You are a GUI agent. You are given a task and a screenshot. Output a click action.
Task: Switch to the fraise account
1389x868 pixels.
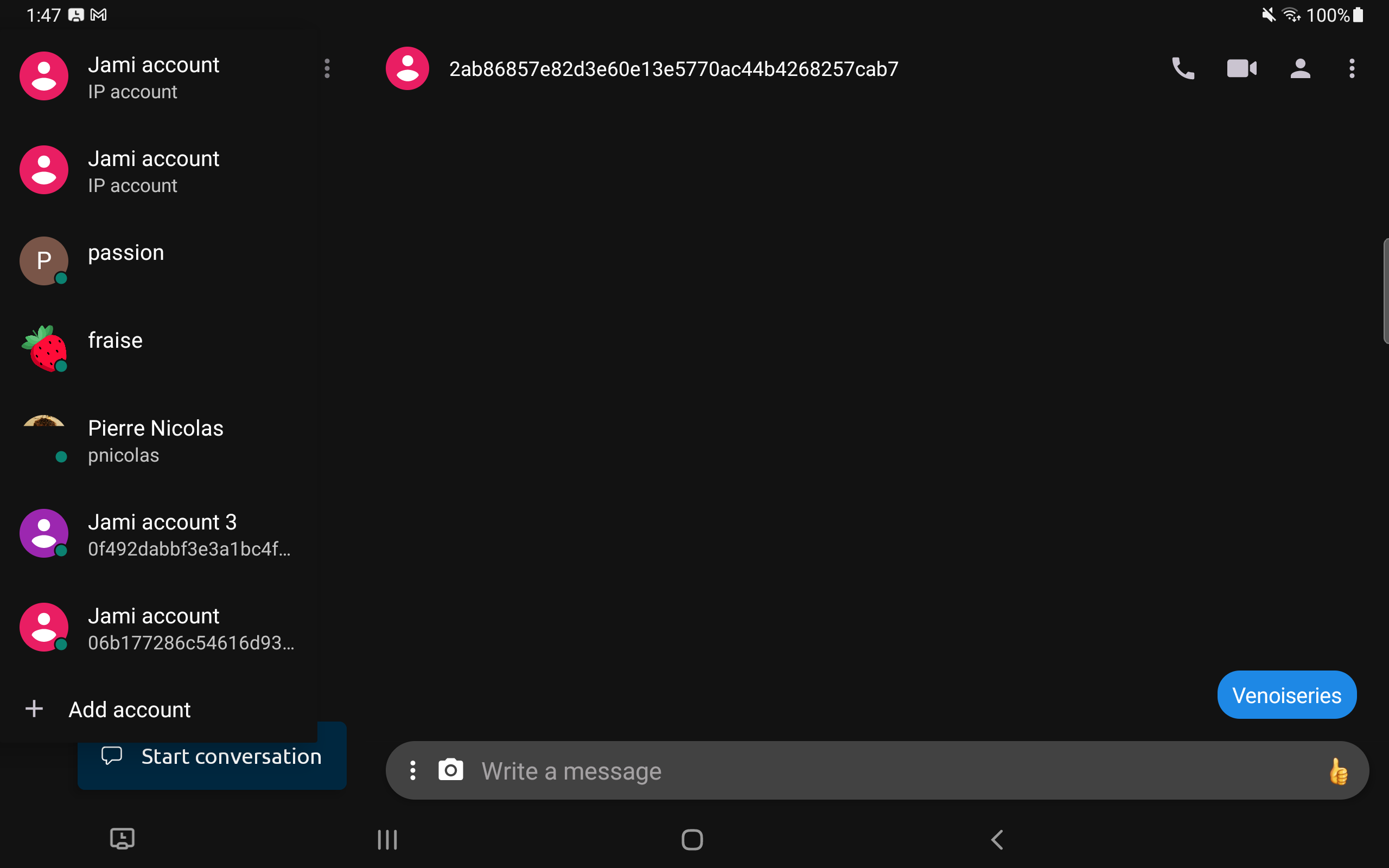172,348
